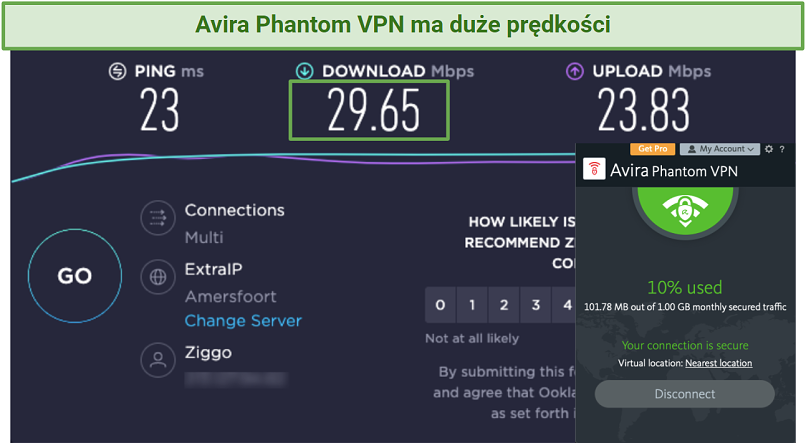Select rating 3 in recommendation survey
806x443 pixels.
pyautogui.click(x=536, y=305)
